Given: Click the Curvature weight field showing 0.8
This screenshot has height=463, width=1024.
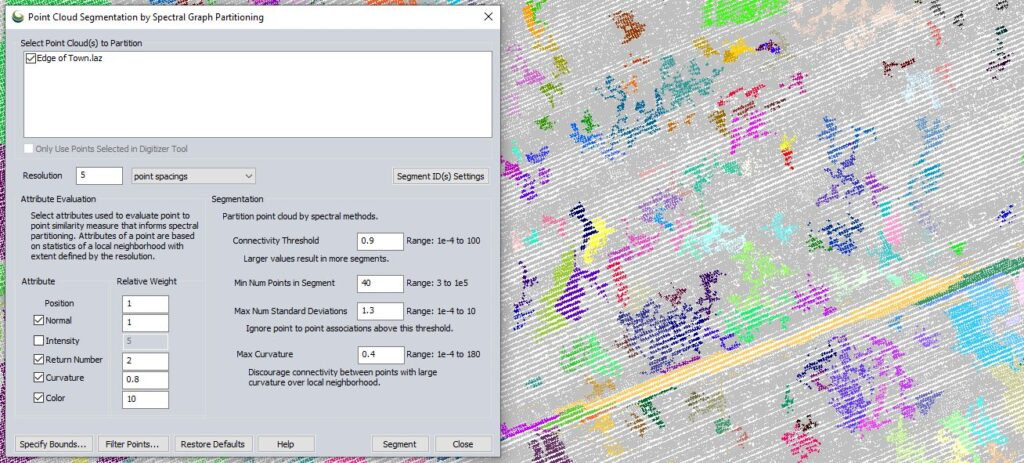Looking at the screenshot, I should click(x=145, y=381).
